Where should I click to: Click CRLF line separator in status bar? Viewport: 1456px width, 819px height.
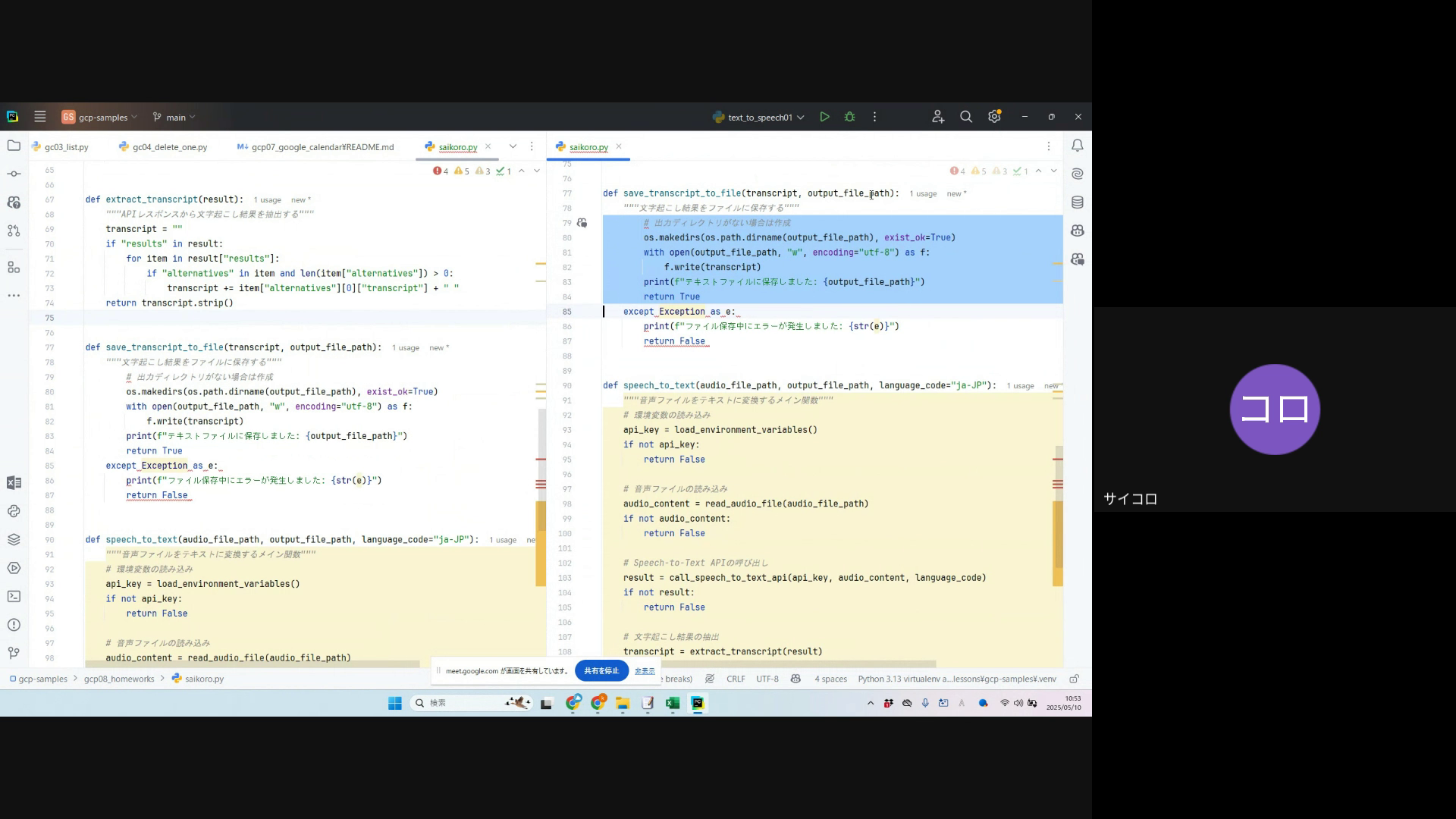[x=735, y=679]
